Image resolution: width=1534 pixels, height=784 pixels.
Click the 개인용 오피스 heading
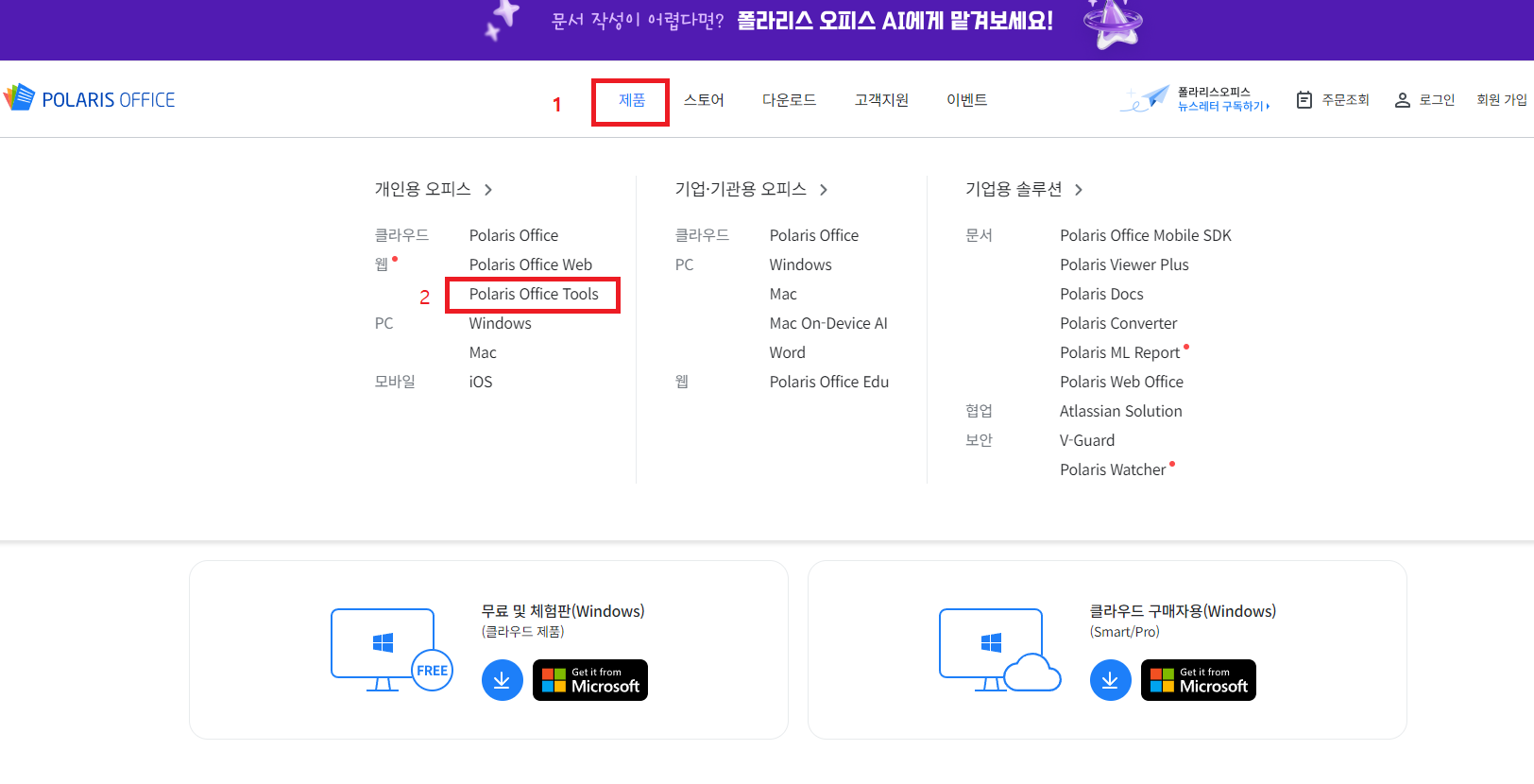(423, 190)
